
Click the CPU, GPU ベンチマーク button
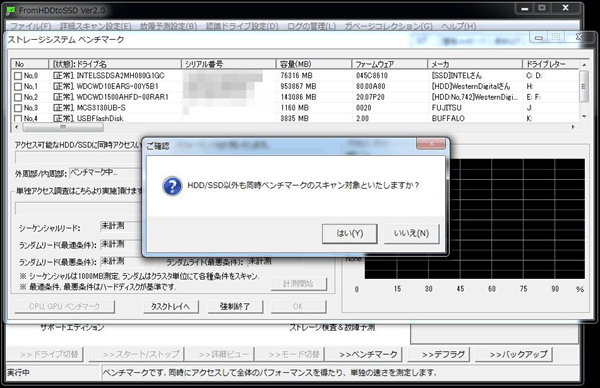64,306
